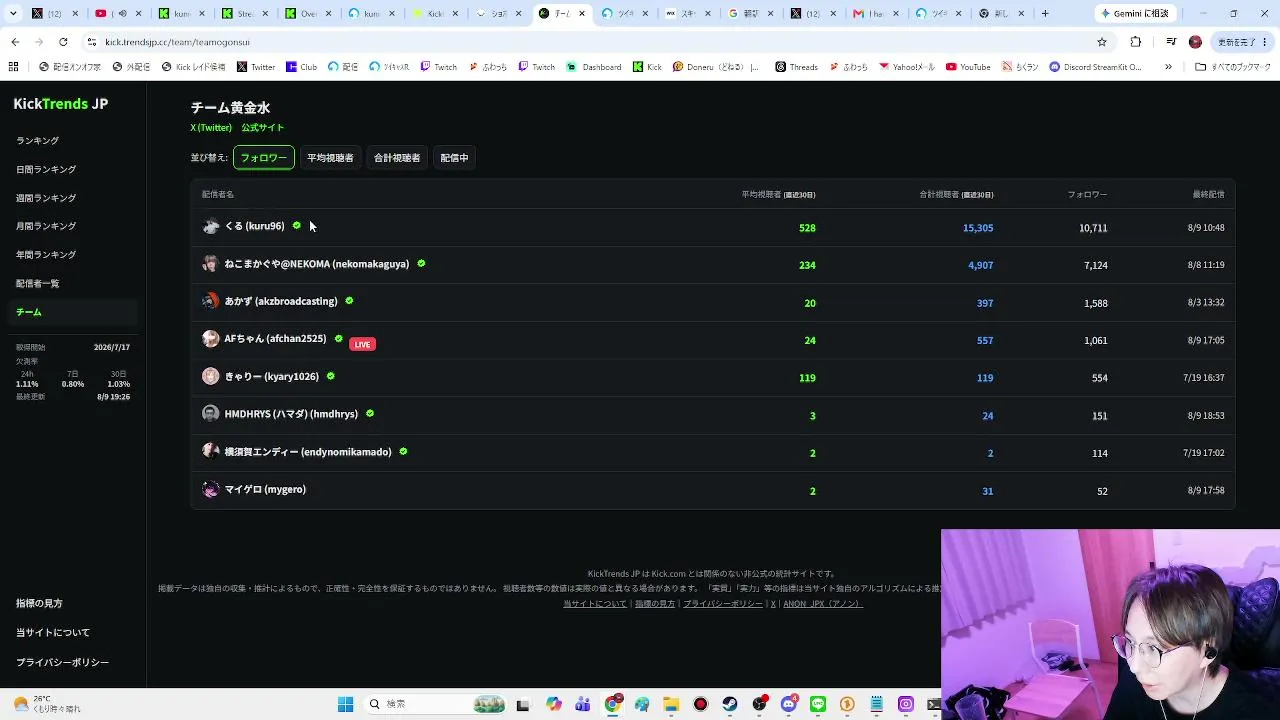1280x720 pixels.
Task: Open 週間ランキング in the sidebar
Action: [x=46, y=198]
